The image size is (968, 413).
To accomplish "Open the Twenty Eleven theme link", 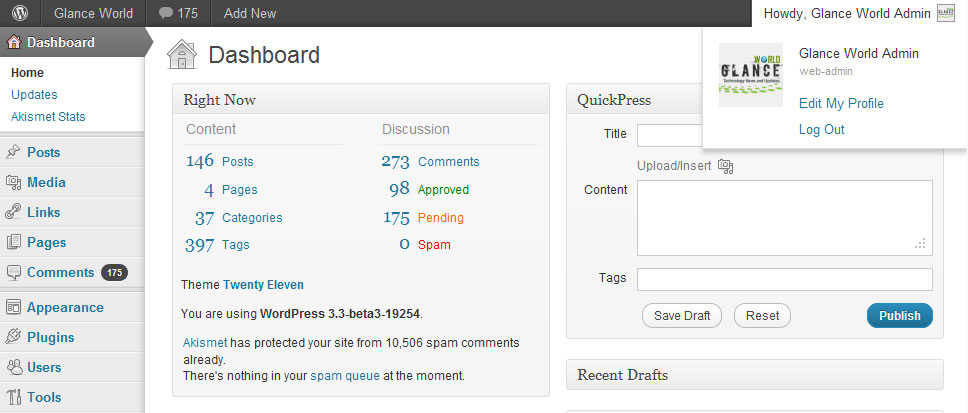I will point(264,285).
